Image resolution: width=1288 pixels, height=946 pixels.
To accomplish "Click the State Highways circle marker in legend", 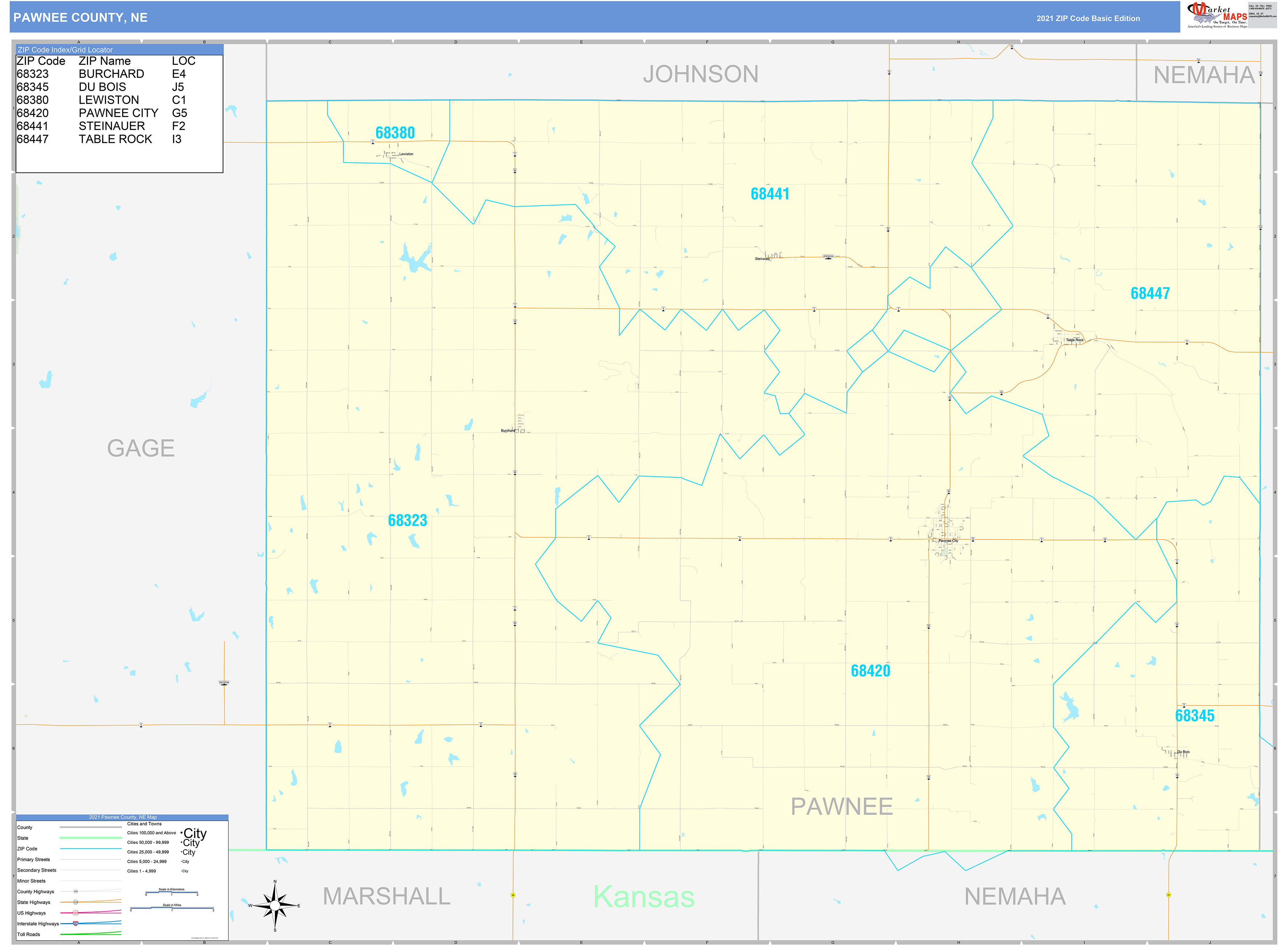I will (x=76, y=902).
